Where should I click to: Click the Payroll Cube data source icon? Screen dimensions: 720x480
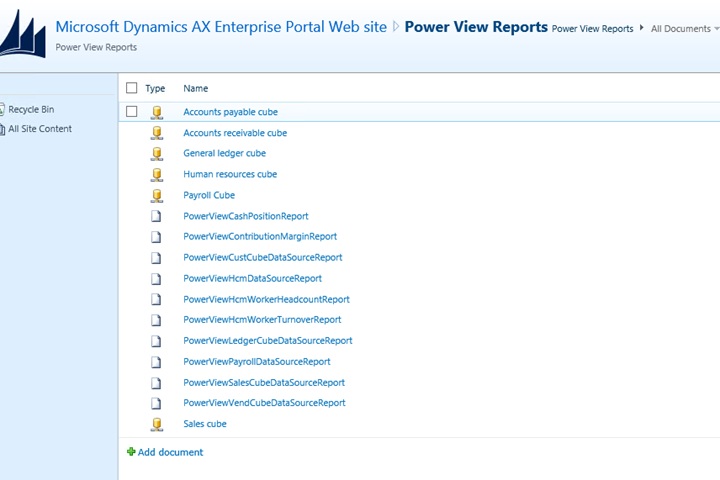click(156, 195)
